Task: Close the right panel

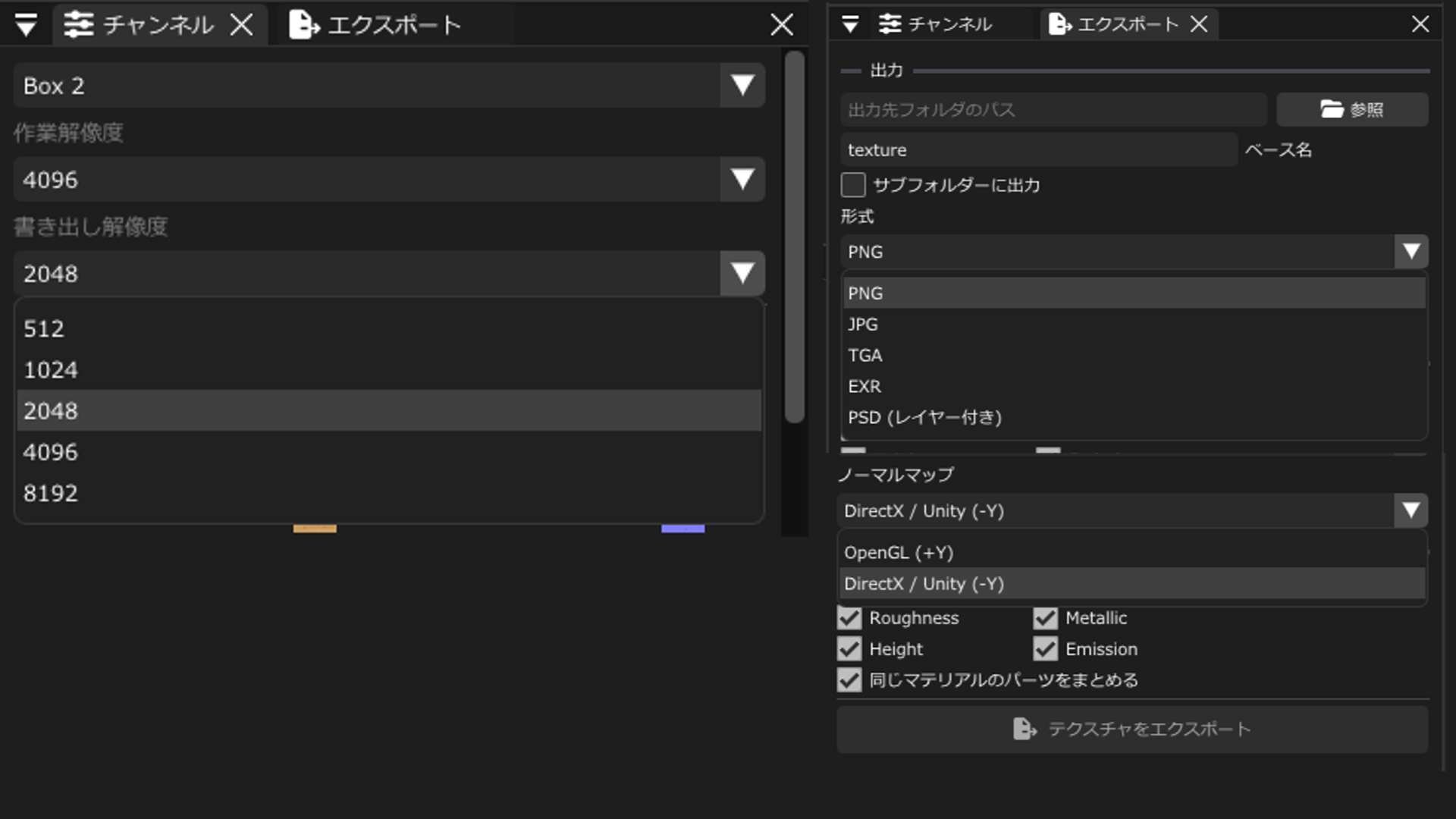Action: (x=1420, y=24)
